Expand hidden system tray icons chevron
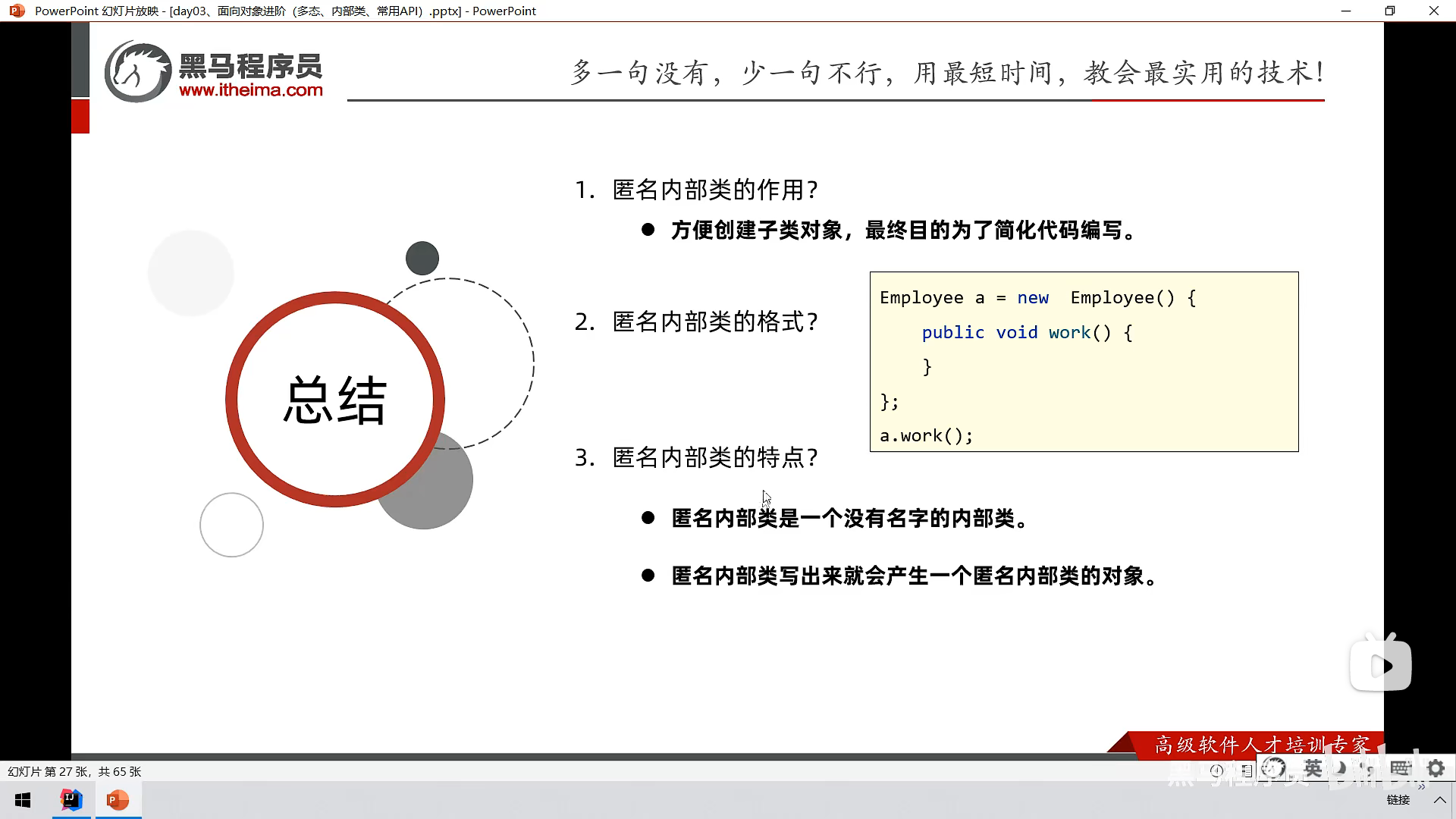1456x819 pixels. click(1439, 800)
